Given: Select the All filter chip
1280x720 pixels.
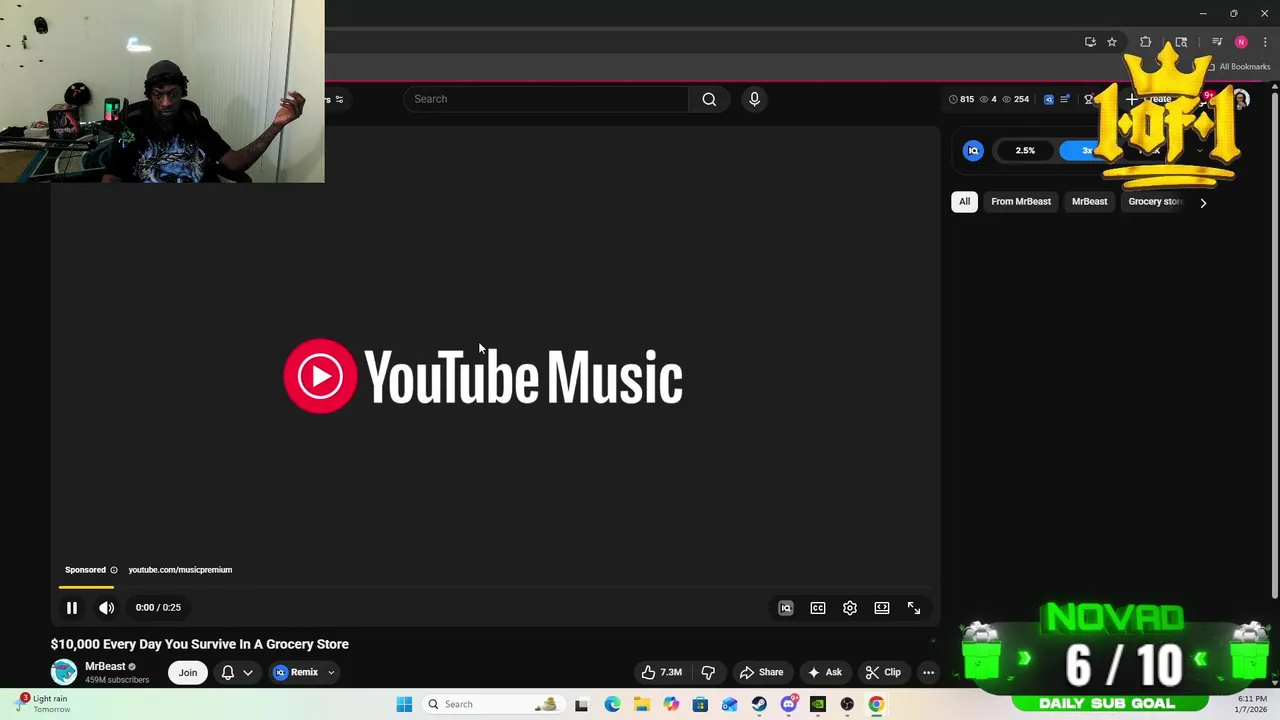Looking at the screenshot, I should point(964,202).
